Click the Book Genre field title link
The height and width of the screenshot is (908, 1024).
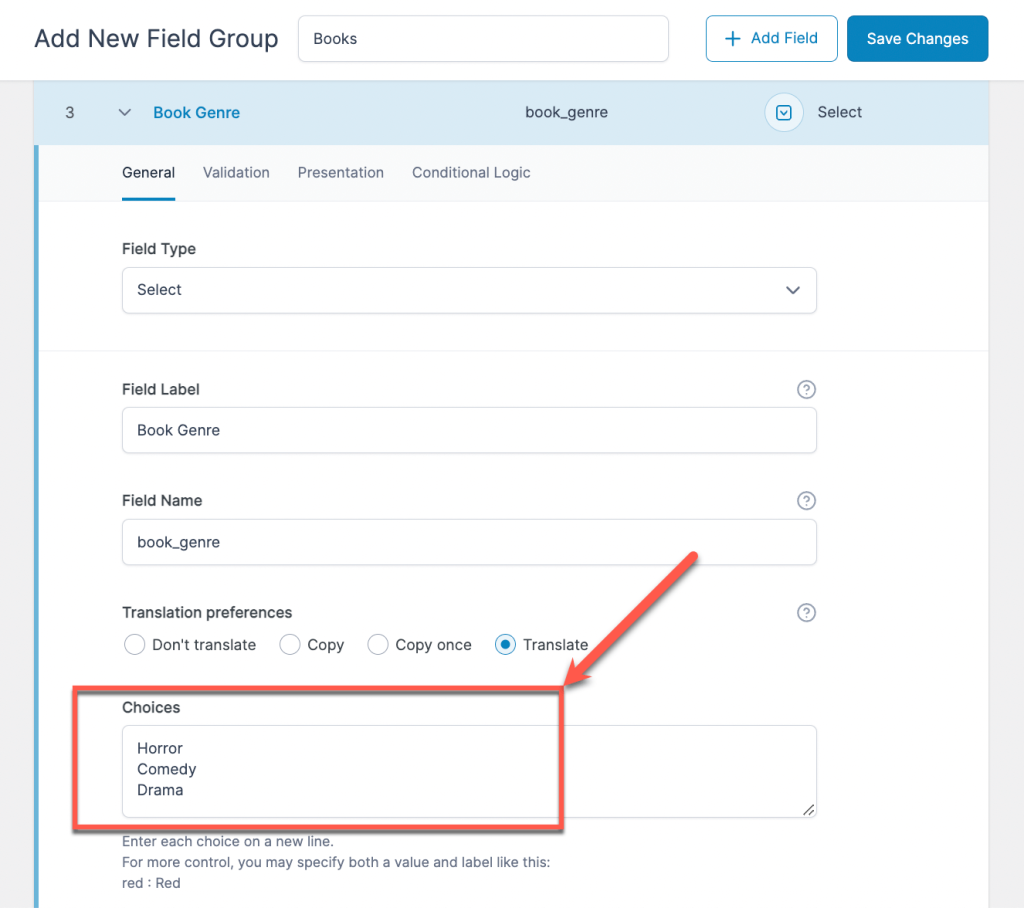[x=196, y=112]
